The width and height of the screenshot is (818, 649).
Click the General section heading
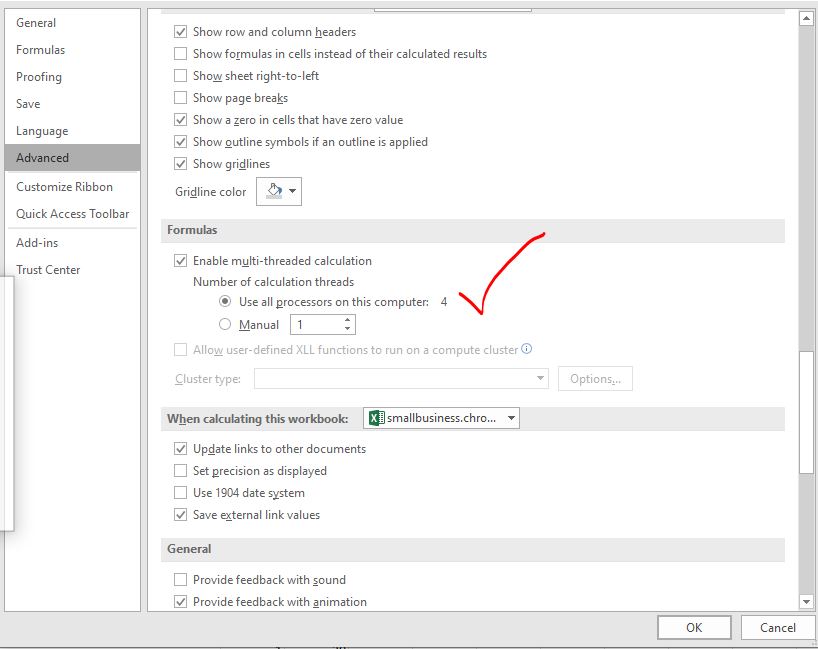pos(189,549)
